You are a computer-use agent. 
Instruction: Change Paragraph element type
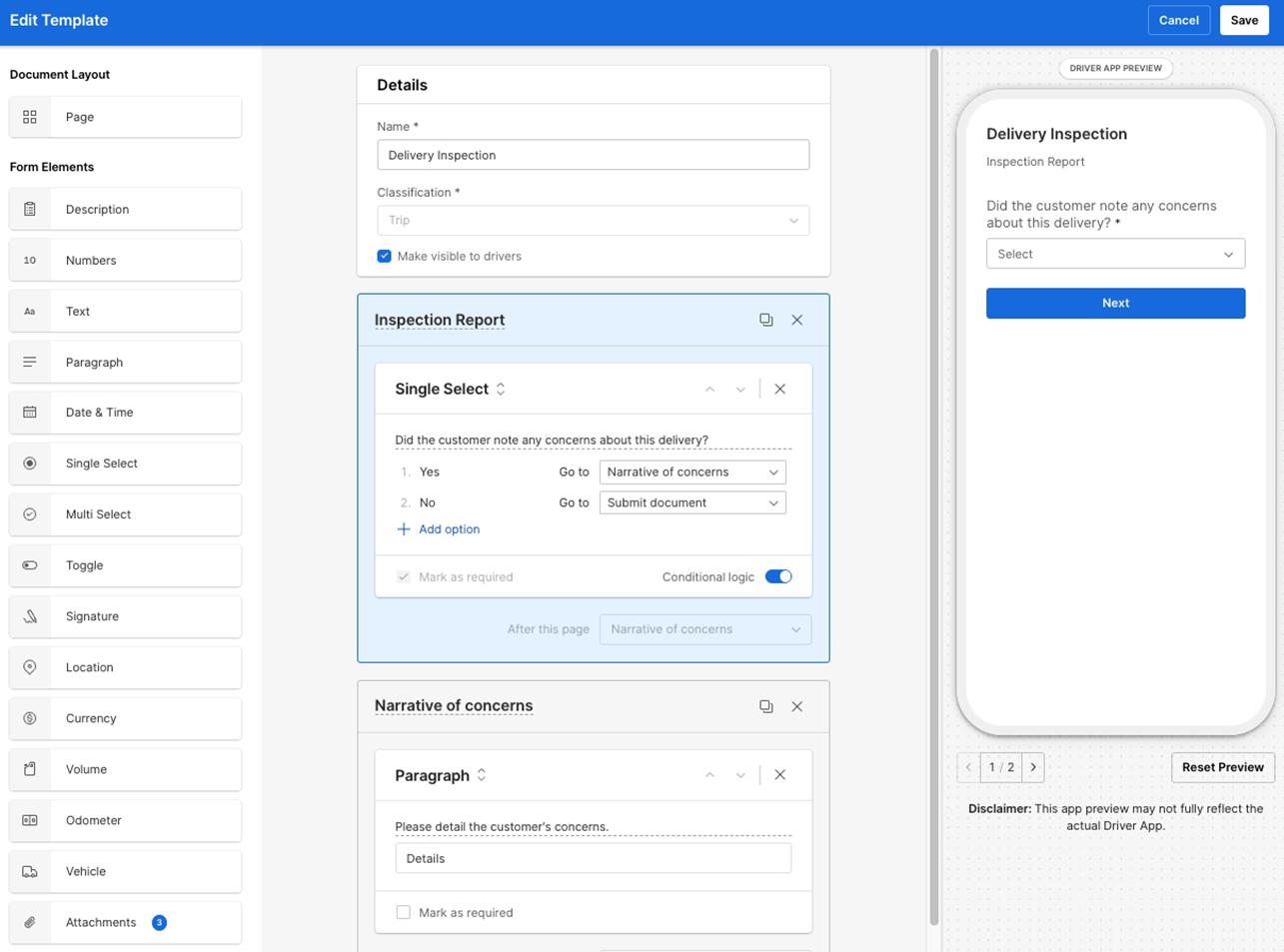point(482,775)
